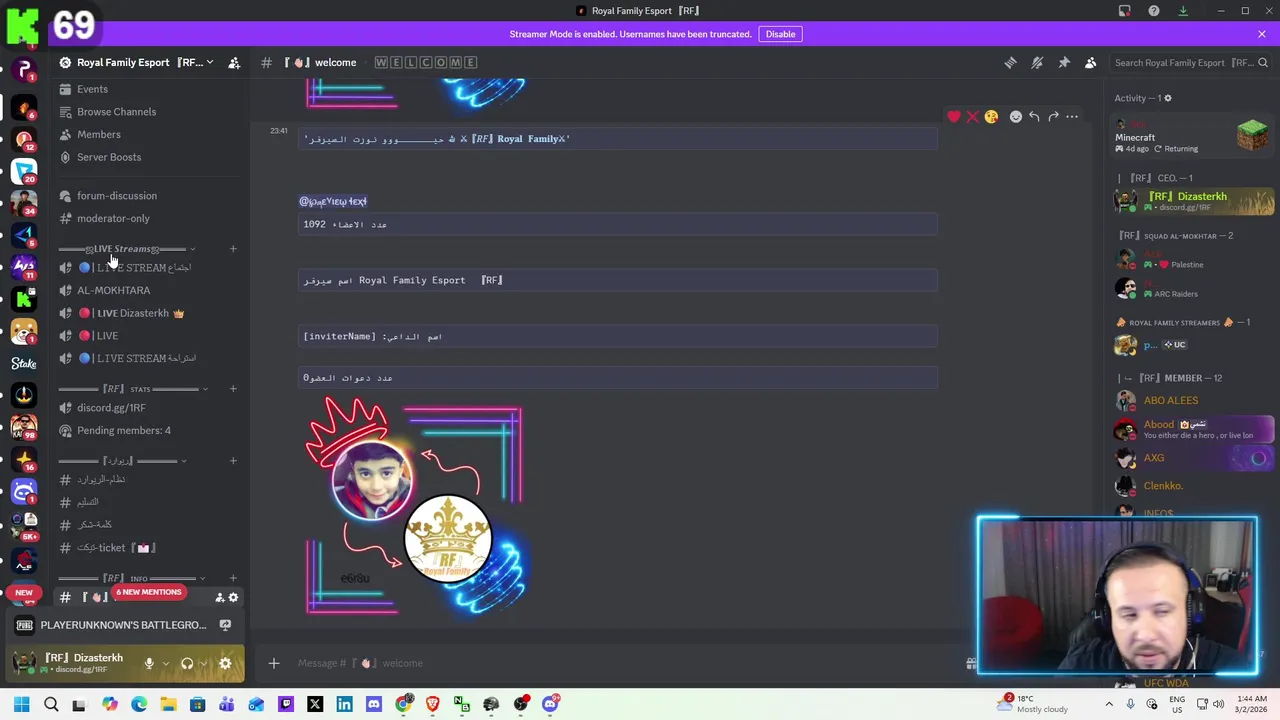Add kissing face reaction to message
This screenshot has width=1280, height=720.
point(991,117)
